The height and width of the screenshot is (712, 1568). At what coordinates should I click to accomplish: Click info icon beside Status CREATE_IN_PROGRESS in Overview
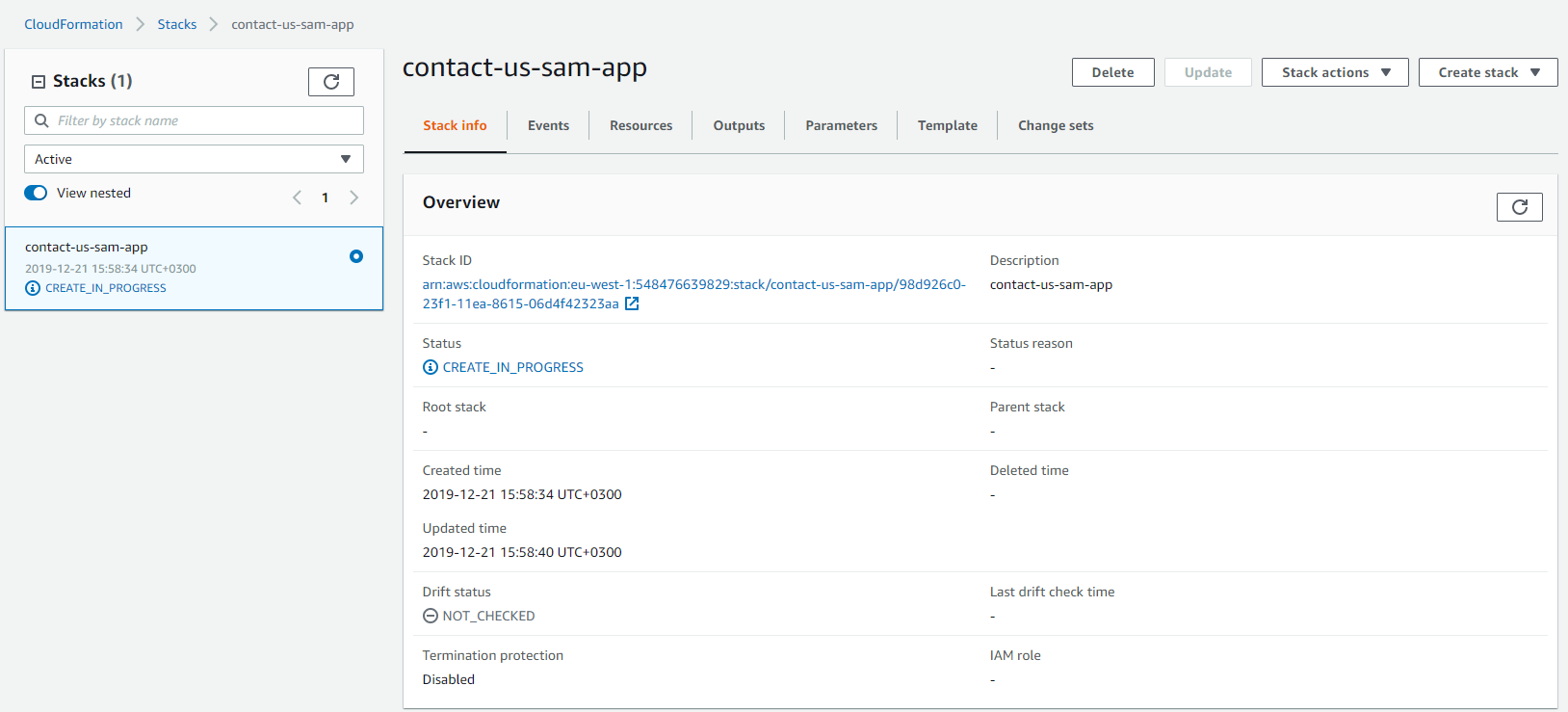(x=431, y=367)
